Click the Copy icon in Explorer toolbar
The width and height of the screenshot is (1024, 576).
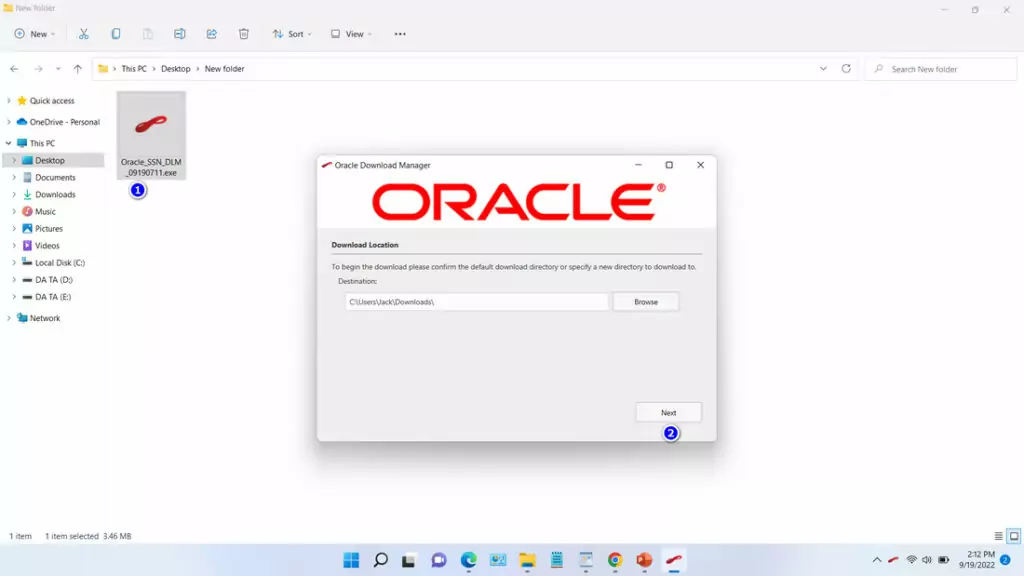(x=116, y=34)
